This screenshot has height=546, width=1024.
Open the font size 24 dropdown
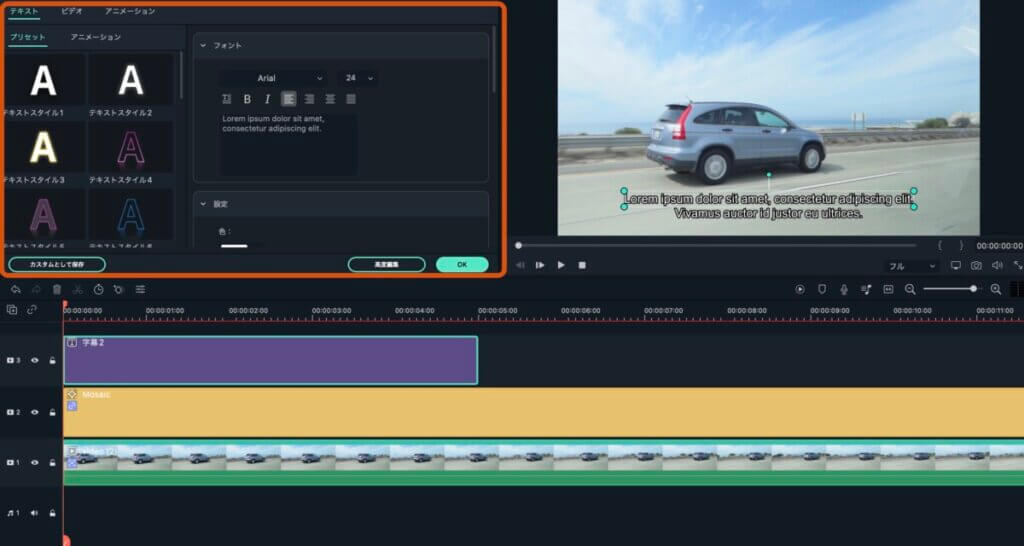(x=358, y=78)
